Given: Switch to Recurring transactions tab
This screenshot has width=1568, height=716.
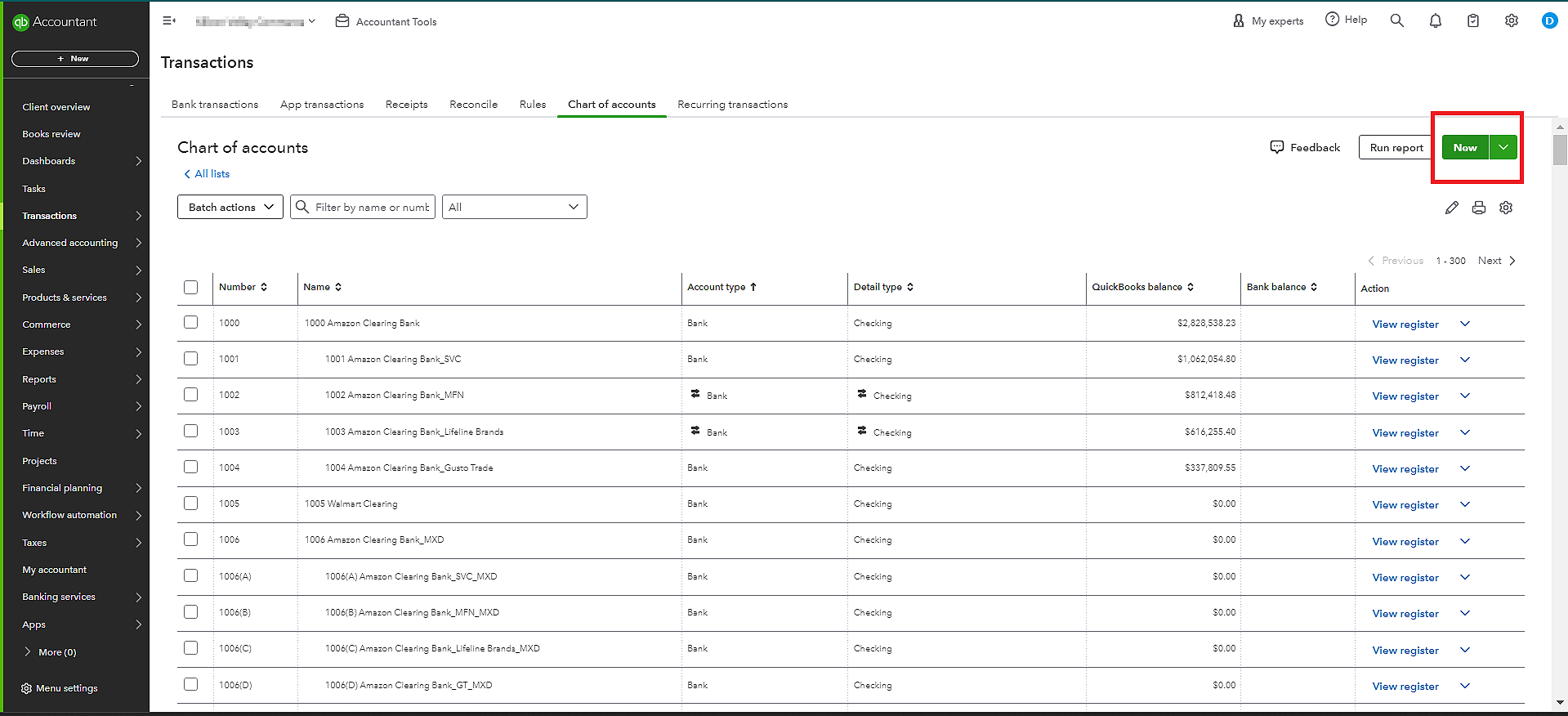Looking at the screenshot, I should (x=733, y=104).
